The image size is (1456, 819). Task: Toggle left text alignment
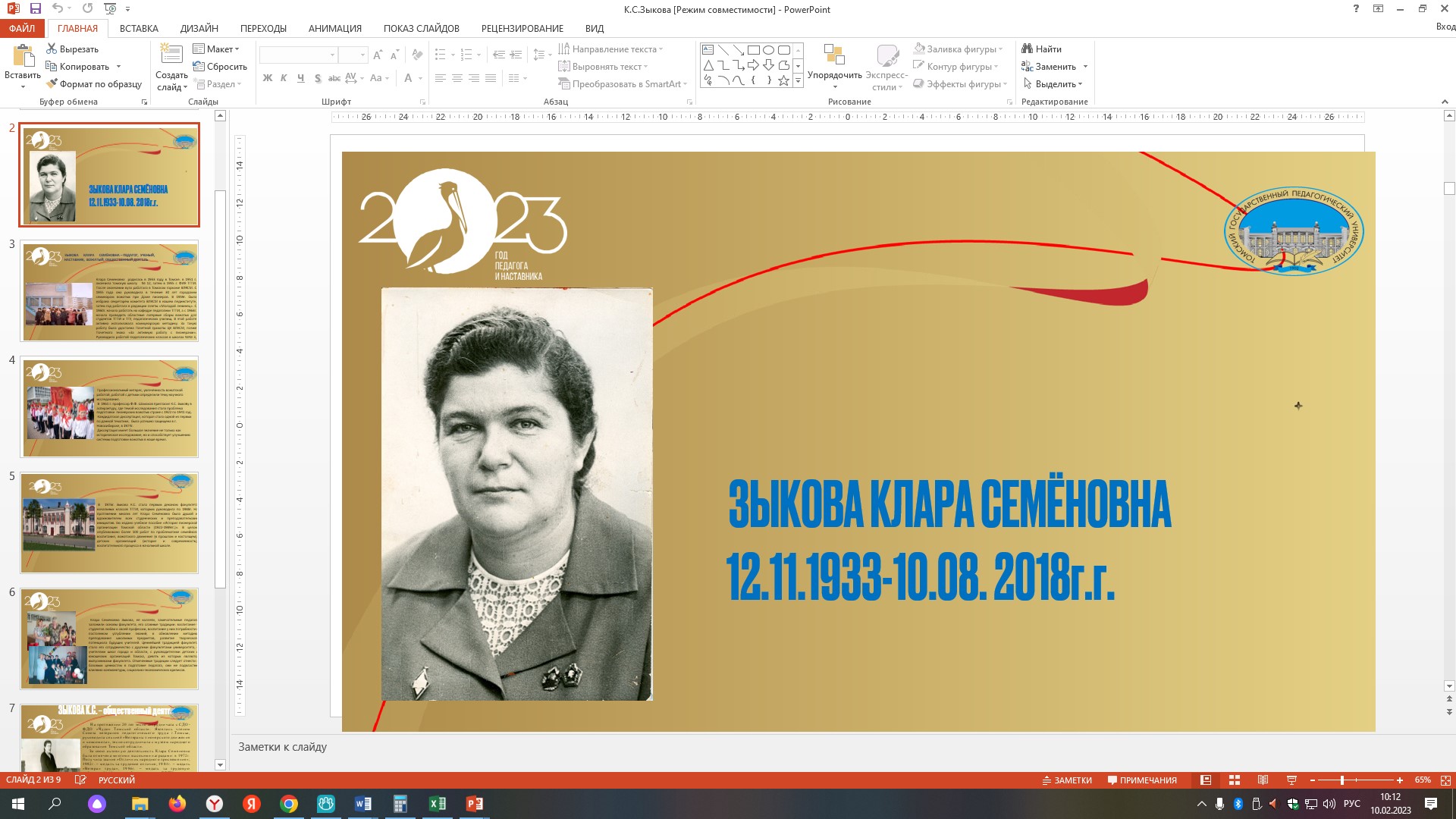click(x=441, y=78)
